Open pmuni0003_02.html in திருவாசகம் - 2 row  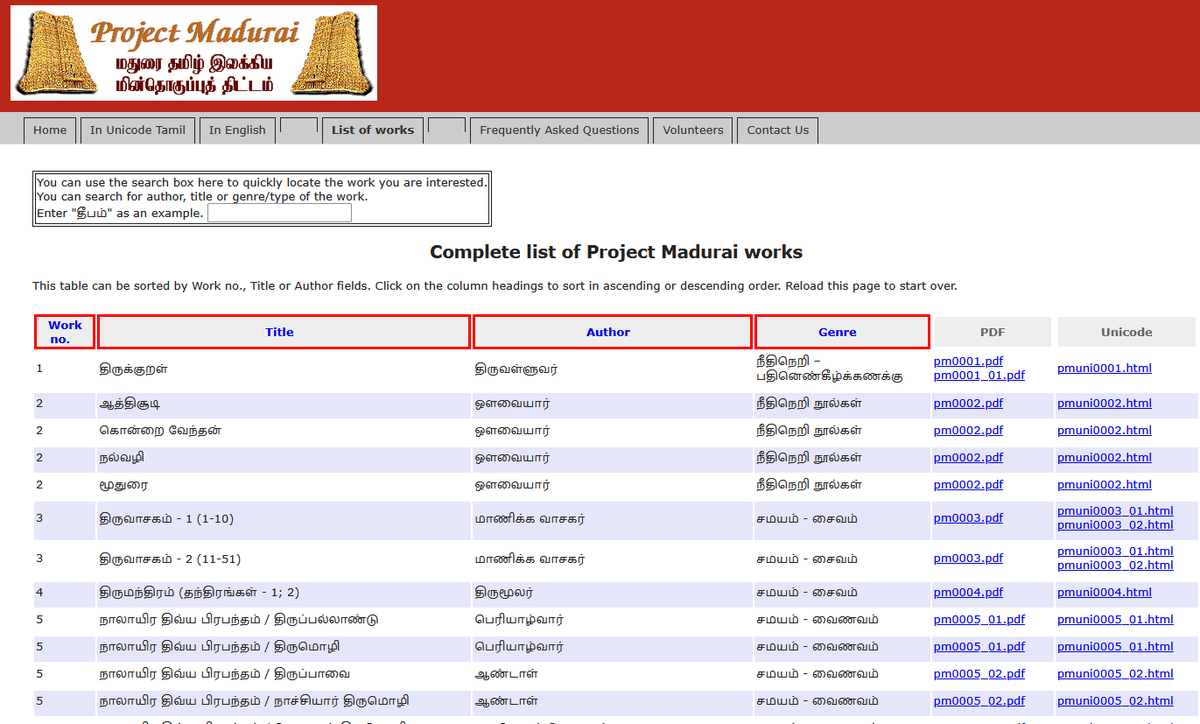point(1115,565)
